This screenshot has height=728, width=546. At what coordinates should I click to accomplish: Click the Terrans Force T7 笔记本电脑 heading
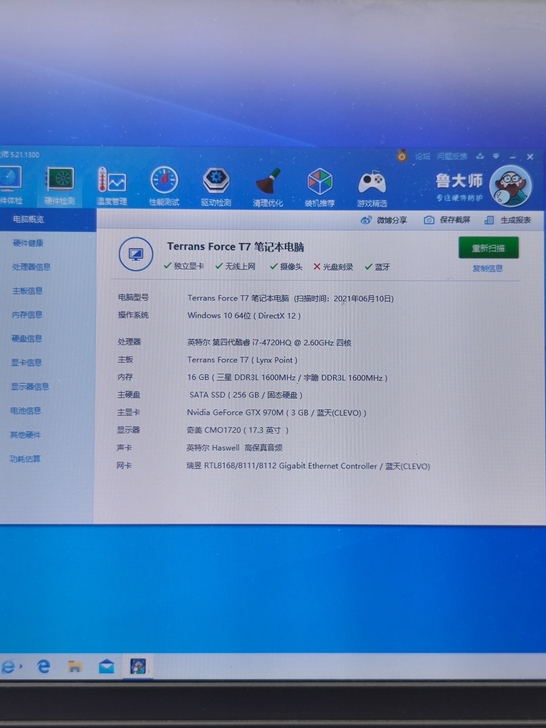pos(235,247)
